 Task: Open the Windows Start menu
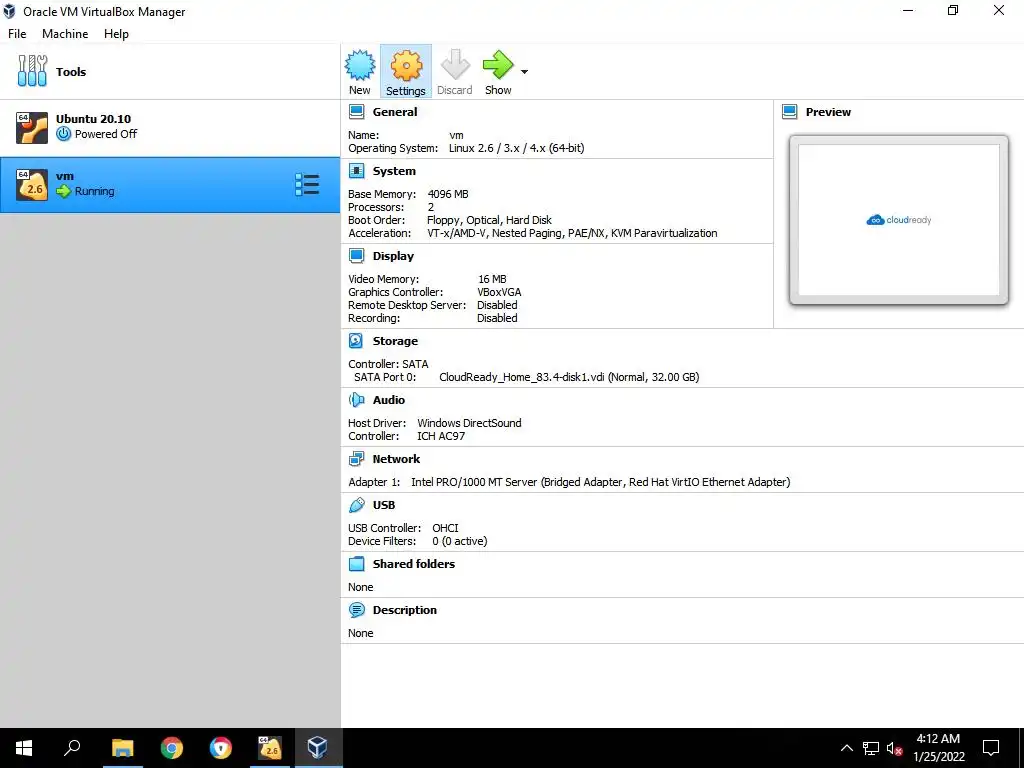[24, 748]
